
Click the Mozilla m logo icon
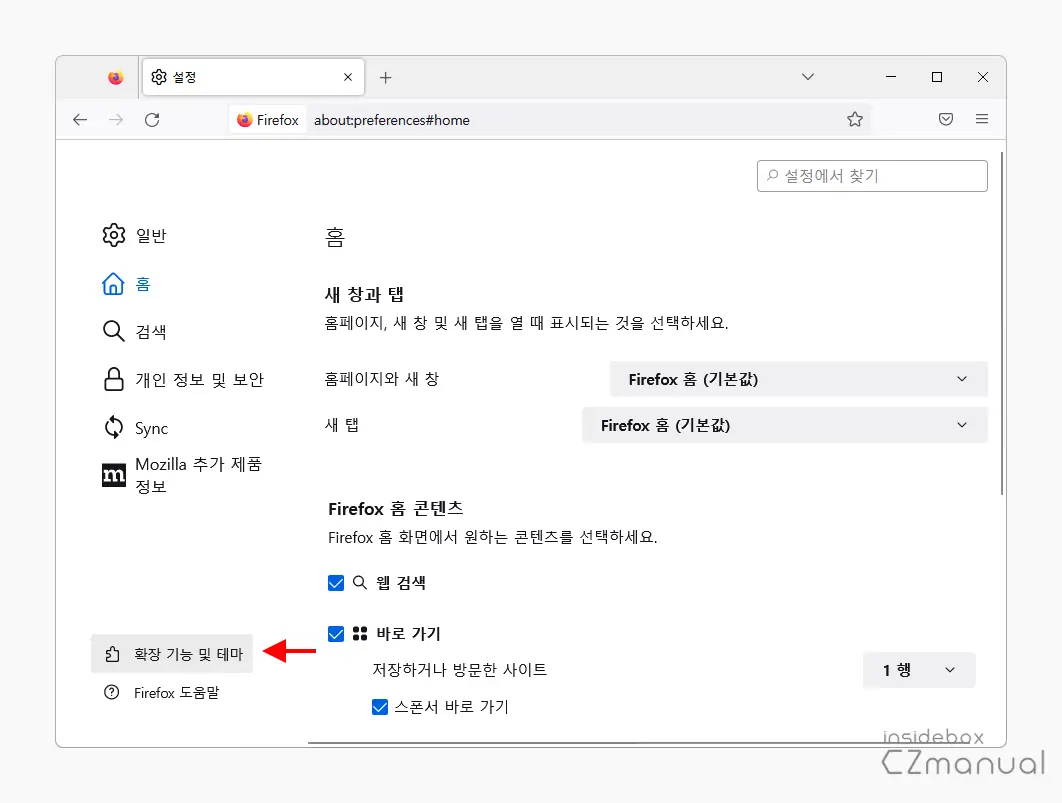point(113,475)
